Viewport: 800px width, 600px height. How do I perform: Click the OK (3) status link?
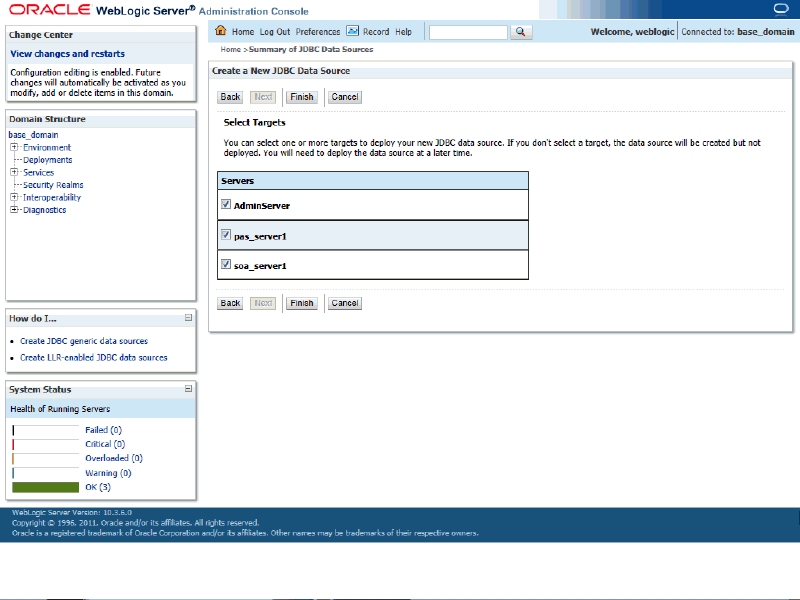[98, 487]
